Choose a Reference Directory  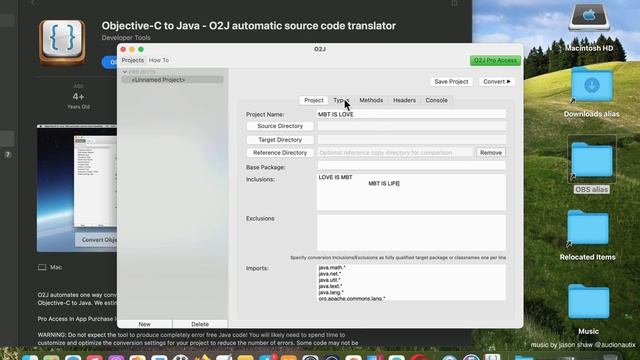(280, 153)
